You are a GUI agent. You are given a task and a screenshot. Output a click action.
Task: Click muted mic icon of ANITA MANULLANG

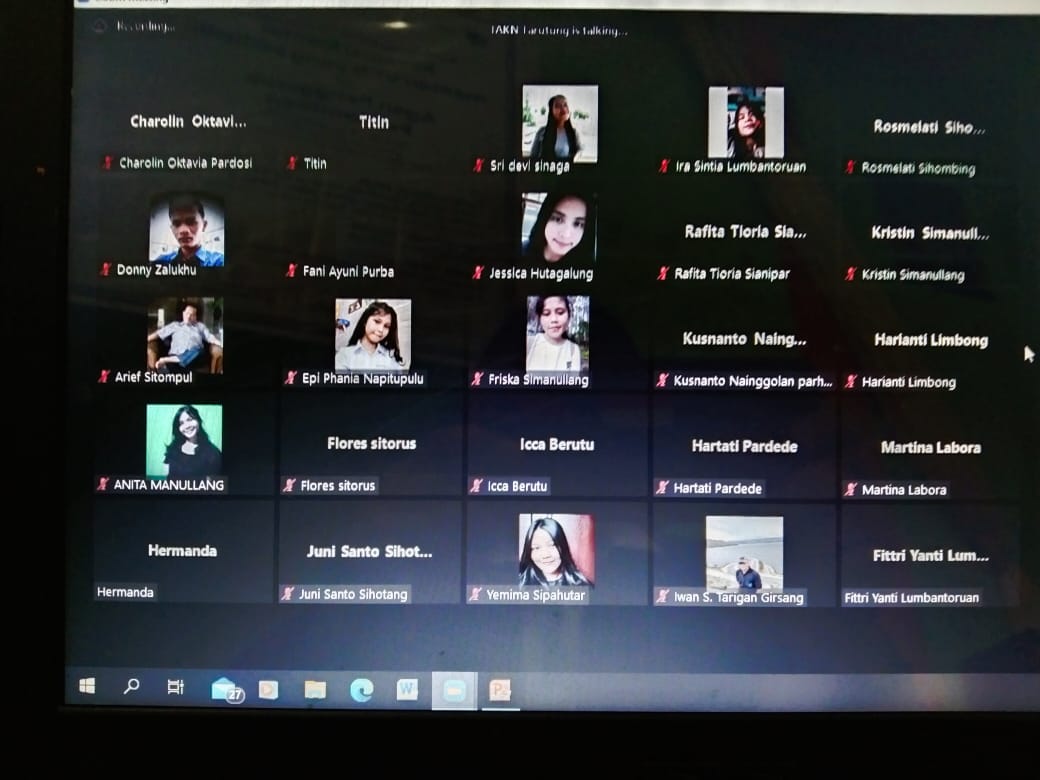click(103, 484)
